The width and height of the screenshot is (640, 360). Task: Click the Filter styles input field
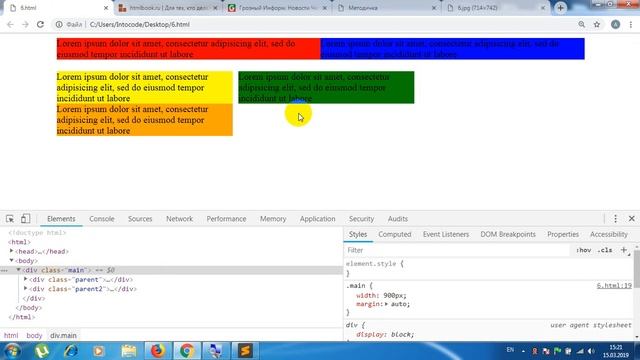point(457,250)
